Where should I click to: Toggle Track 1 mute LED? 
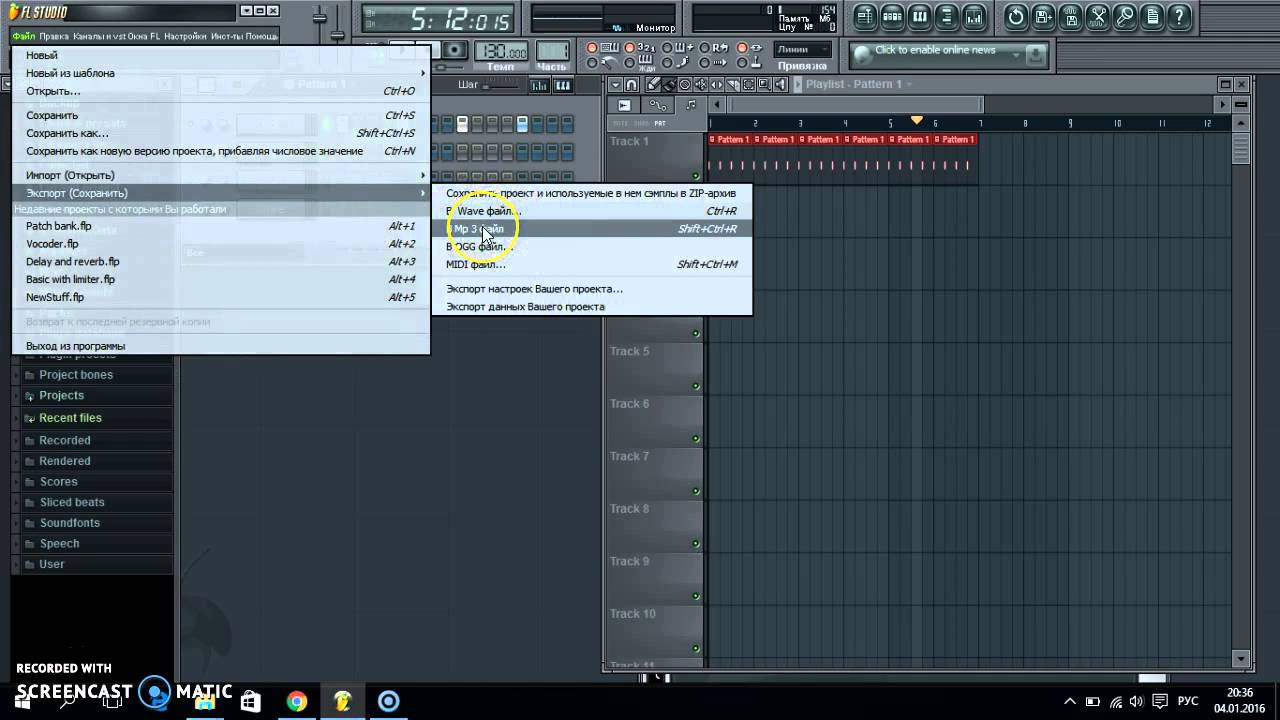tap(696, 176)
